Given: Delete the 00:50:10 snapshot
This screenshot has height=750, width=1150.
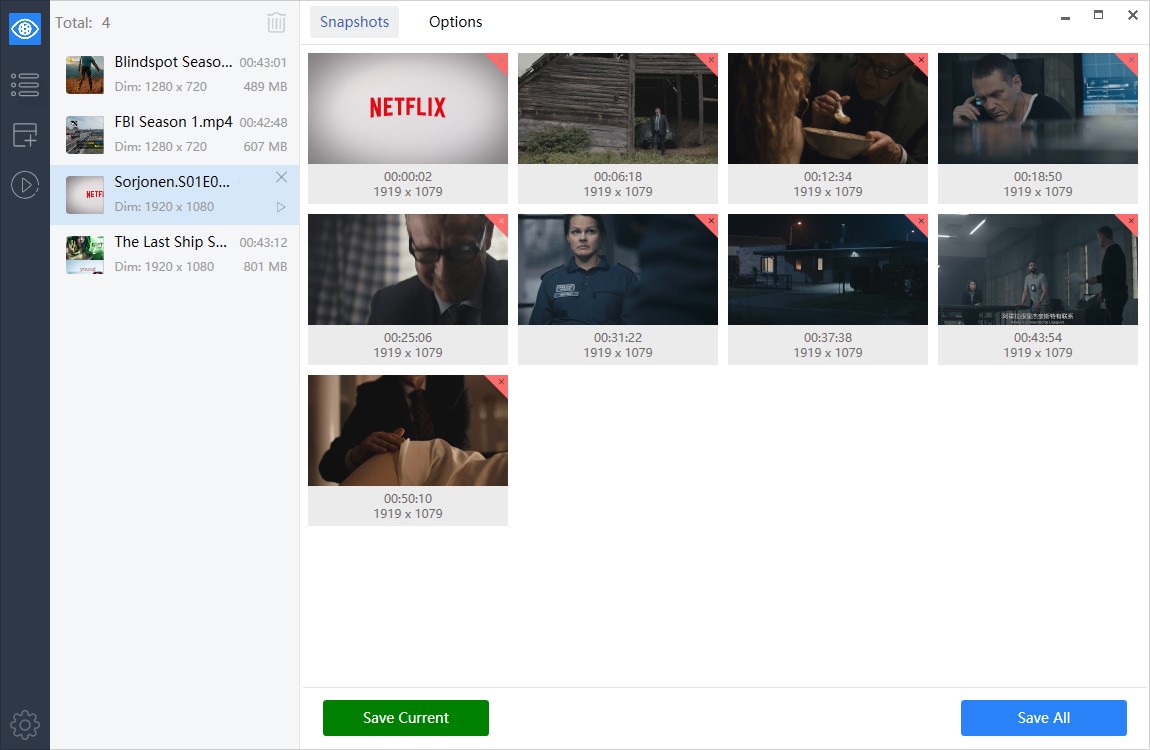Looking at the screenshot, I should tap(501, 382).
